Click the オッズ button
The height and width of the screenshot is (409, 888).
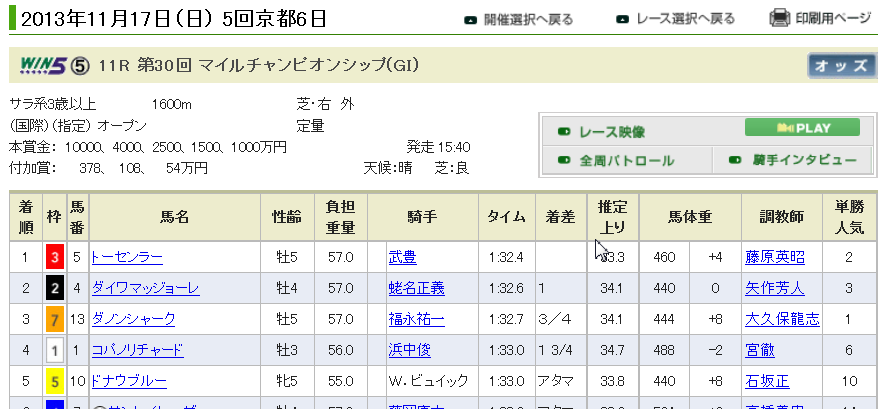pyautogui.click(x=840, y=66)
